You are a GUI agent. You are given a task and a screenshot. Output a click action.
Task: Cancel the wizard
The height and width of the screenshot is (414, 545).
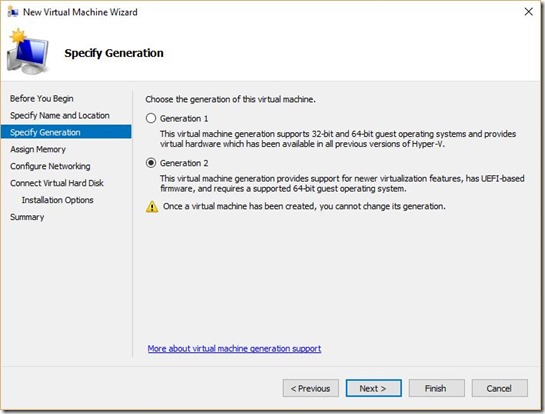499,388
